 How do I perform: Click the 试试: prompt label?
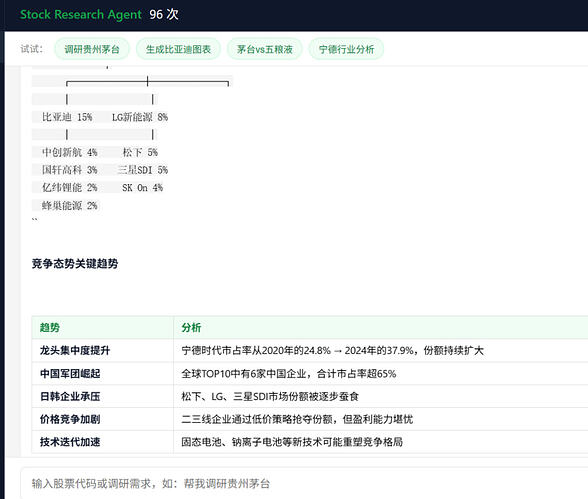32,49
